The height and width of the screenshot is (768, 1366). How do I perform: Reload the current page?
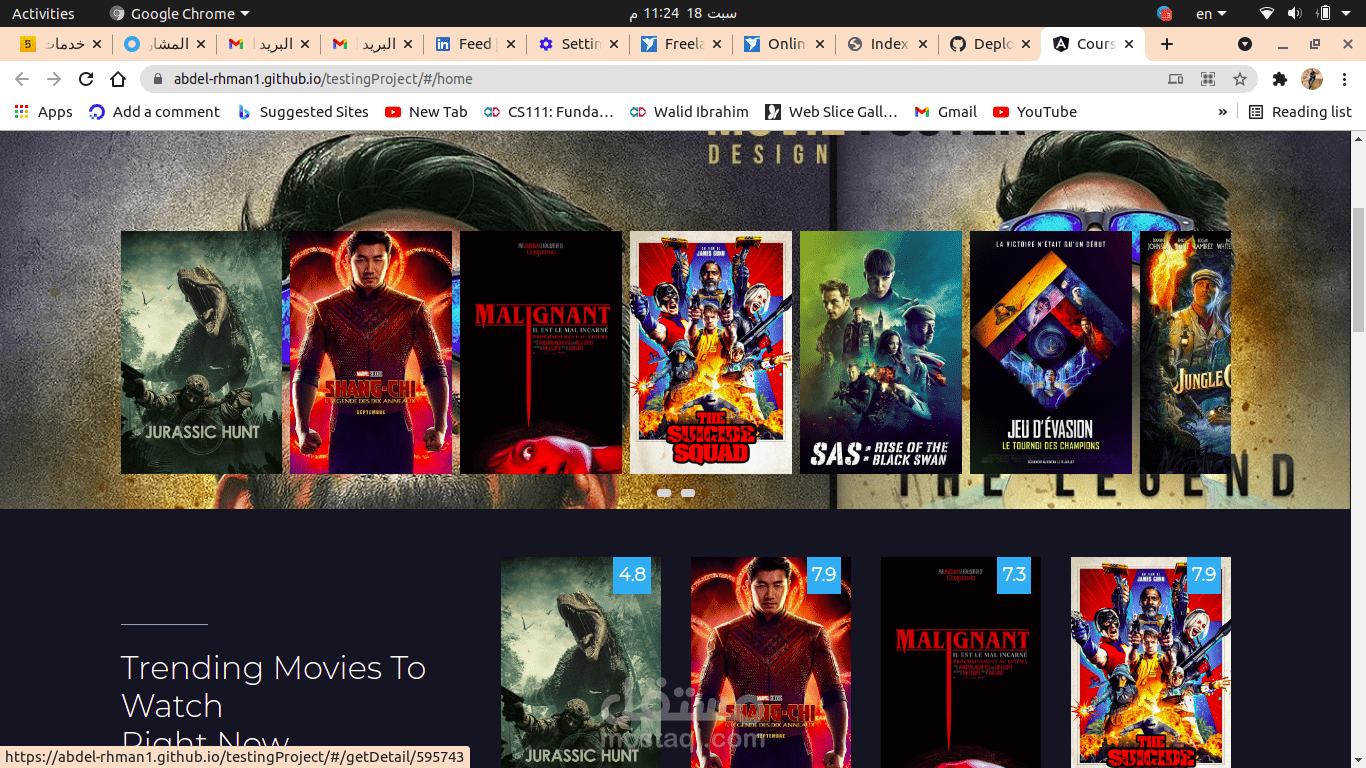86,79
